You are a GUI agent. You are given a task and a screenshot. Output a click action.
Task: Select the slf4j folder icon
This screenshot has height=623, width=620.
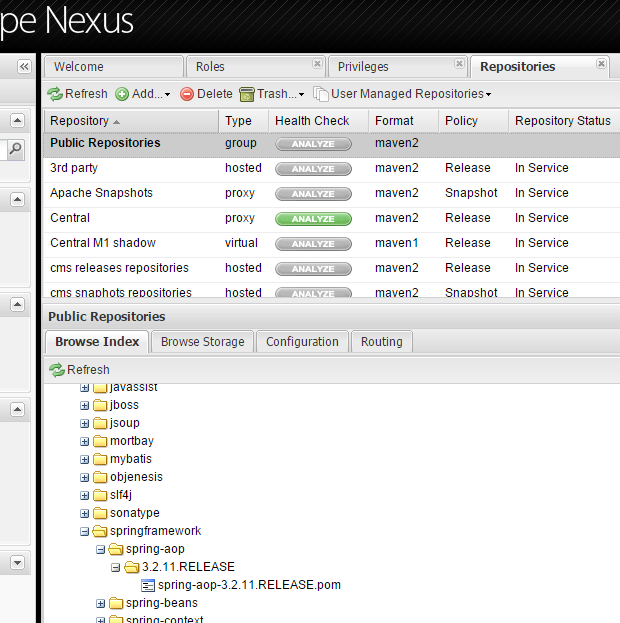coord(100,495)
